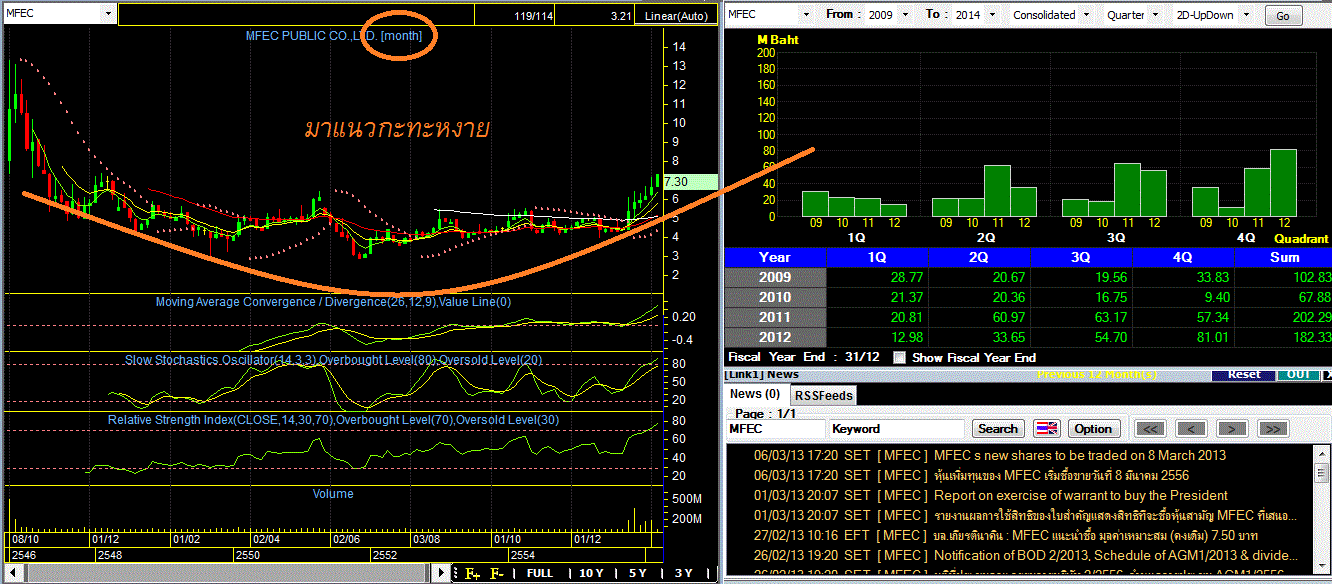Click the news Search button
The width and height of the screenshot is (1332, 584).
(x=997, y=429)
